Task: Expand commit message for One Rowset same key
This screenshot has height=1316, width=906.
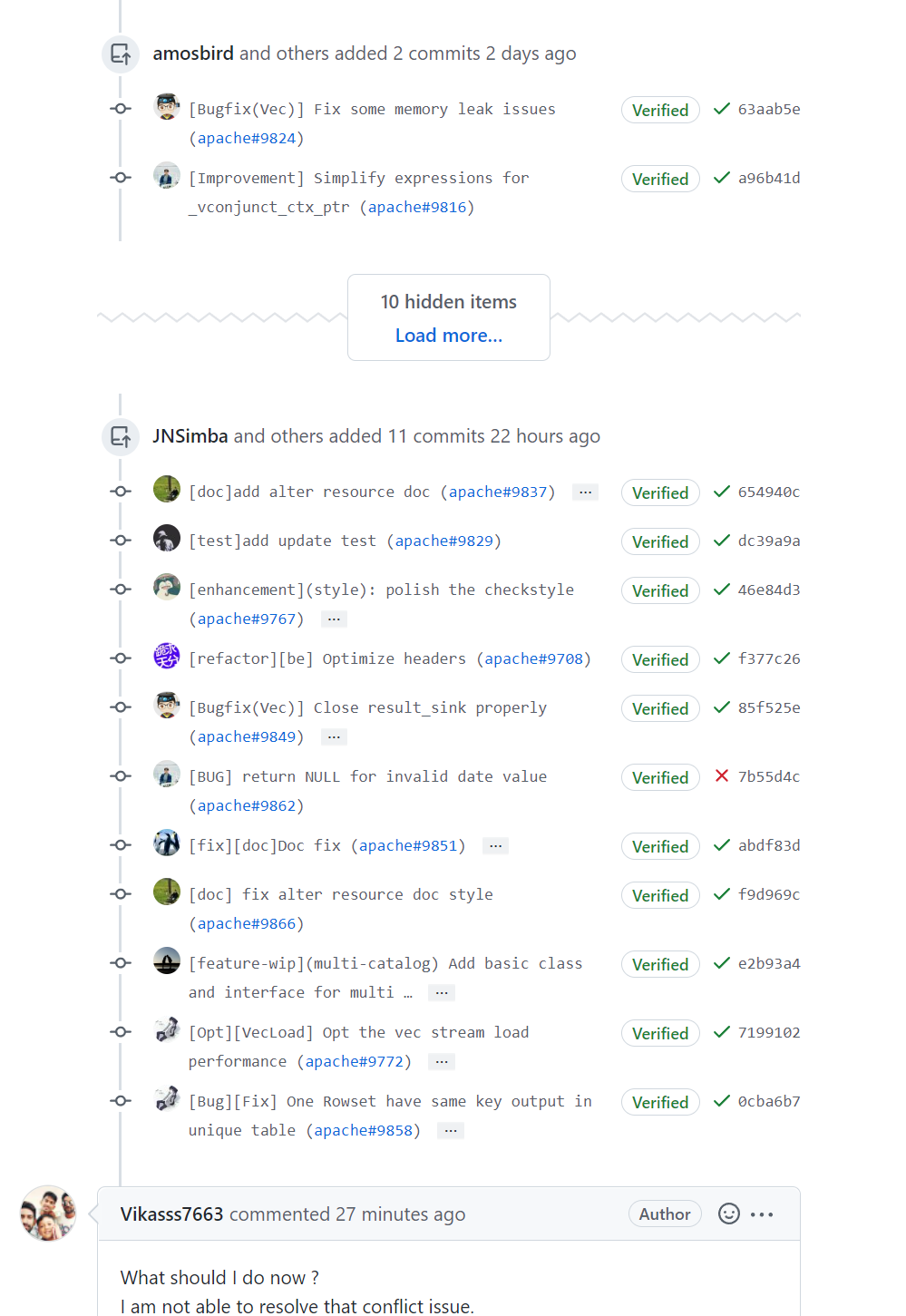Action: pyautogui.click(x=451, y=1131)
